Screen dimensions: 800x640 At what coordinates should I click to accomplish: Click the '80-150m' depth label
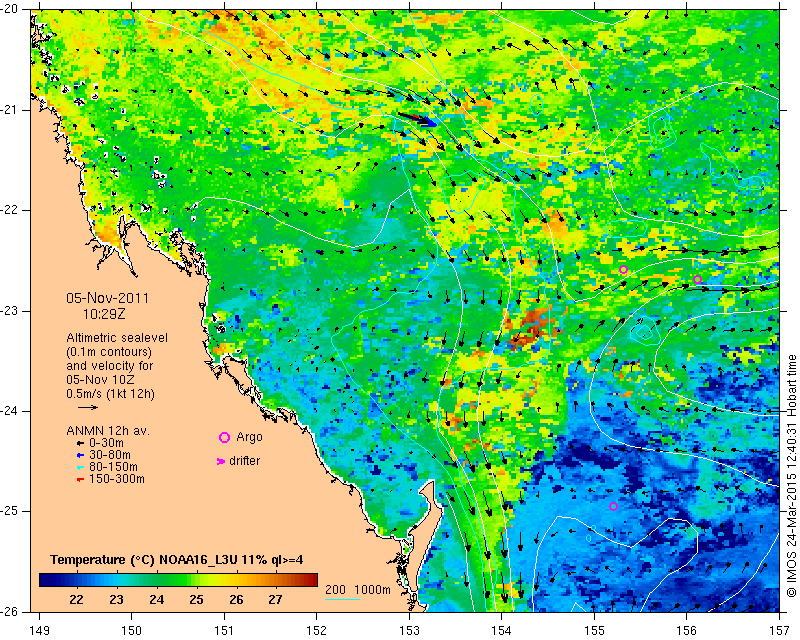click(113, 467)
